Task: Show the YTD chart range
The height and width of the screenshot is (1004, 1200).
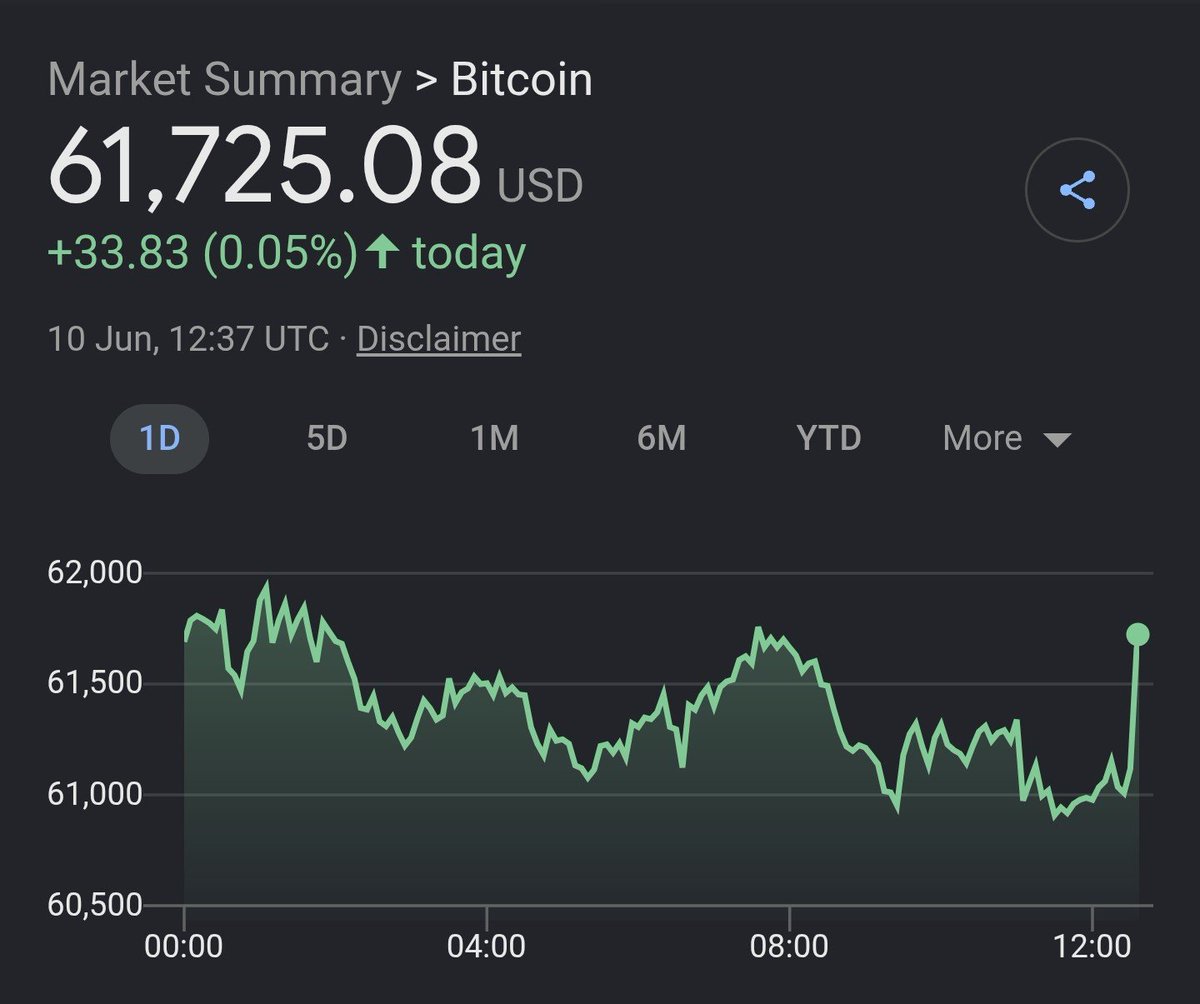Action: coord(829,438)
